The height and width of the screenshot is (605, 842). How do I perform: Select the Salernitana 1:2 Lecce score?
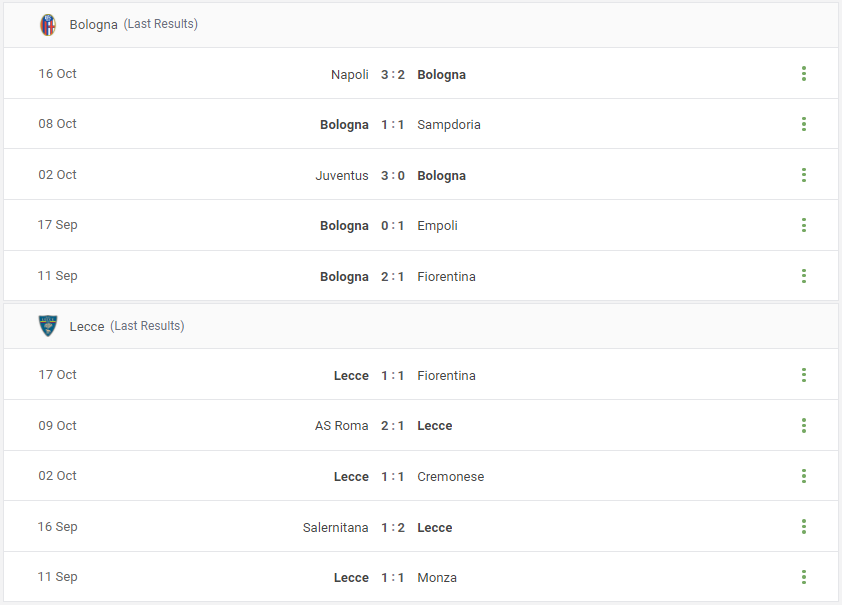click(x=393, y=528)
